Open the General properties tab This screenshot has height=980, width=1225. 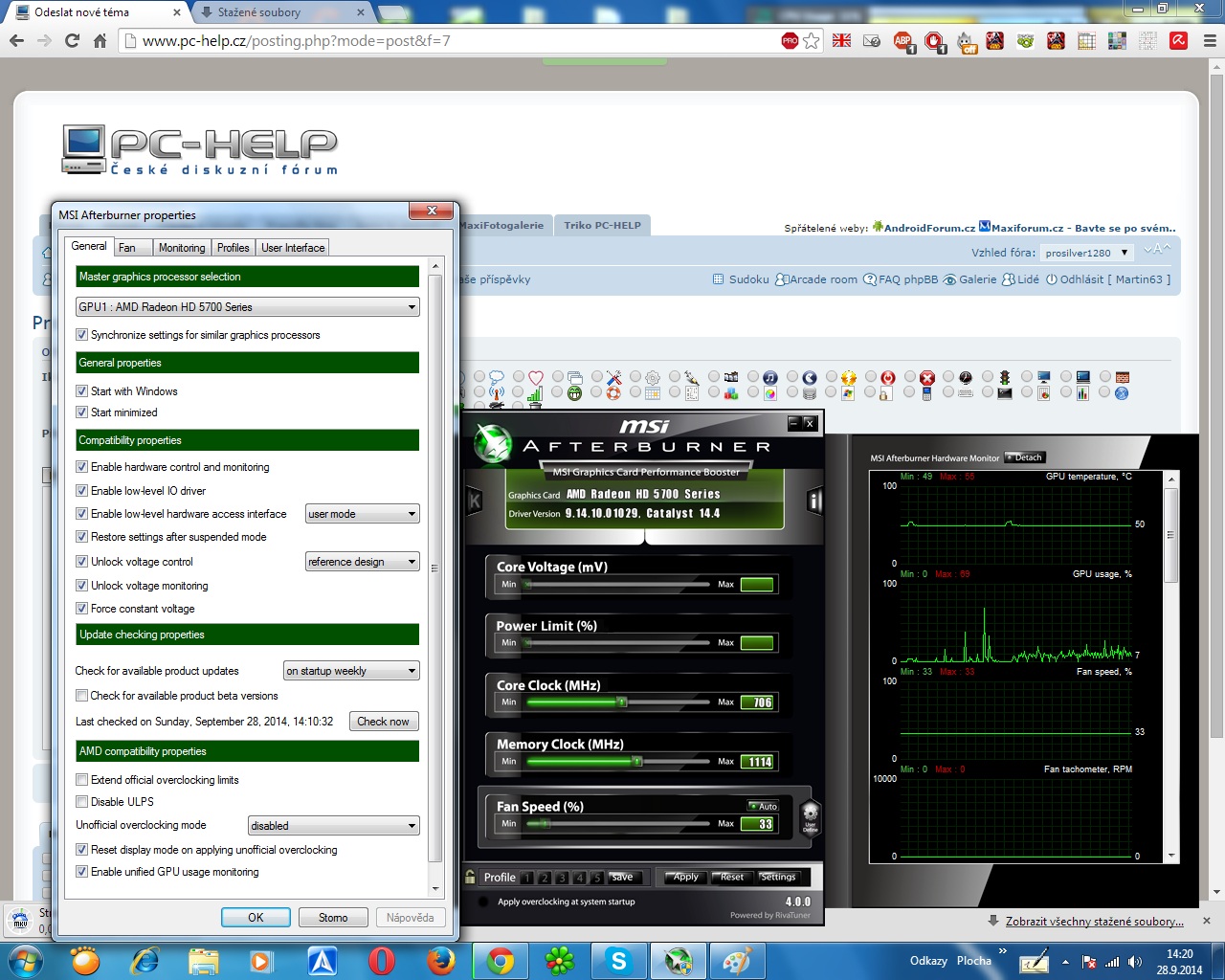pos(89,246)
